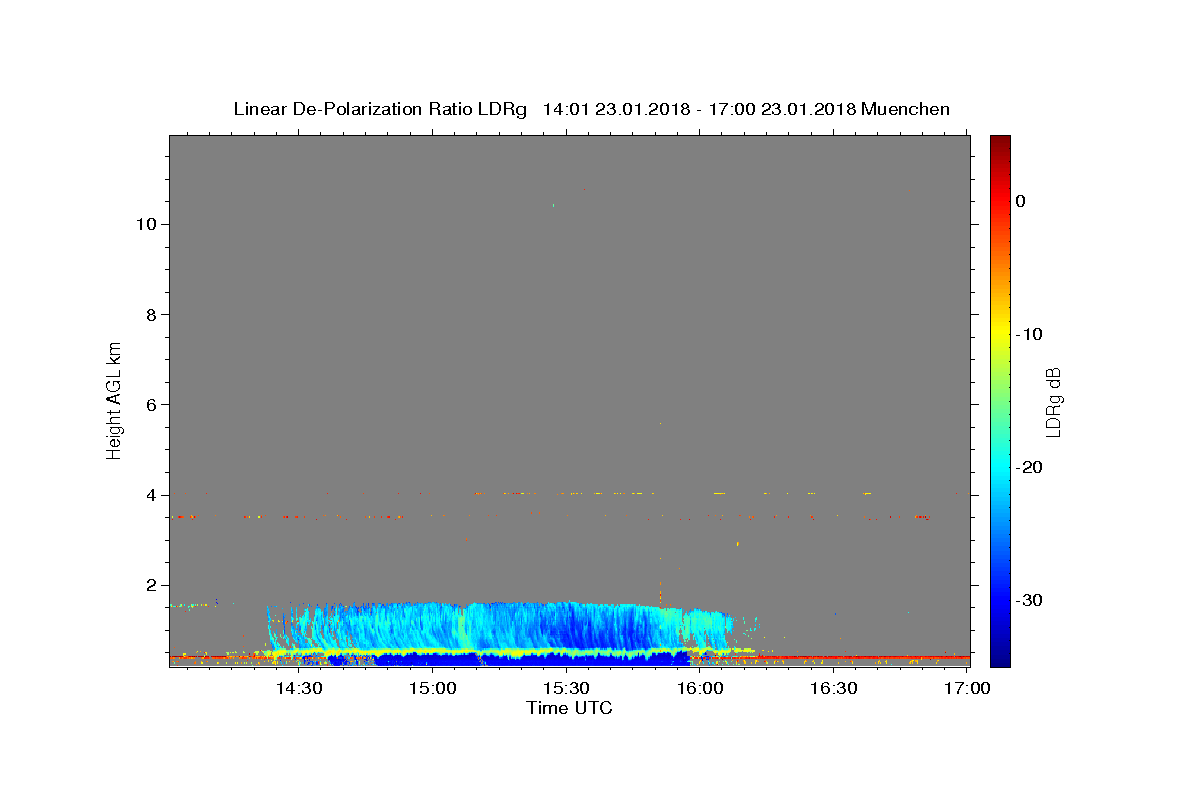The image size is (1200, 800).
Task: Click the colorbar label '-30'
Action: [x=1030, y=600]
